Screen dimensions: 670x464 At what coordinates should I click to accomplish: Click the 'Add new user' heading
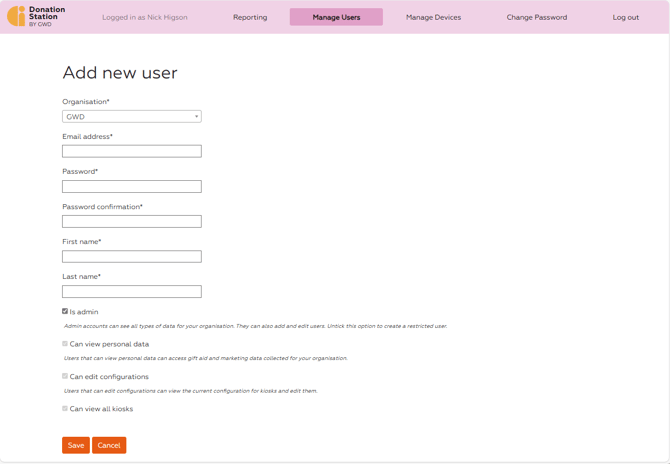(x=120, y=73)
